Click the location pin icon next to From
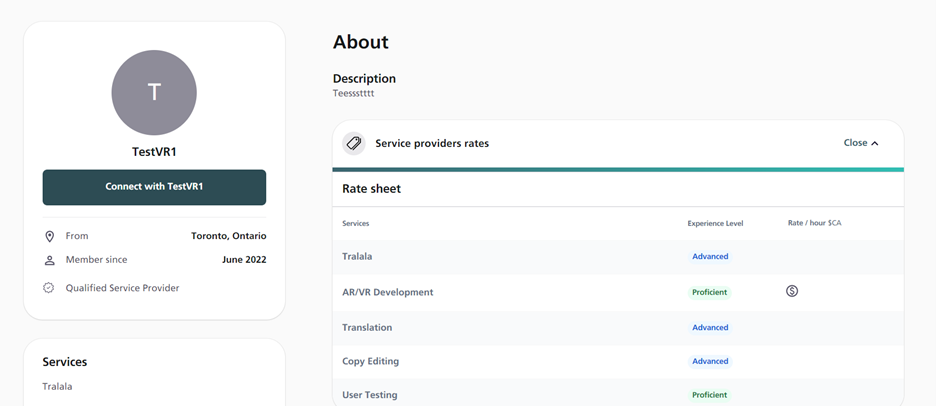This screenshot has height=406, width=936. [x=50, y=236]
